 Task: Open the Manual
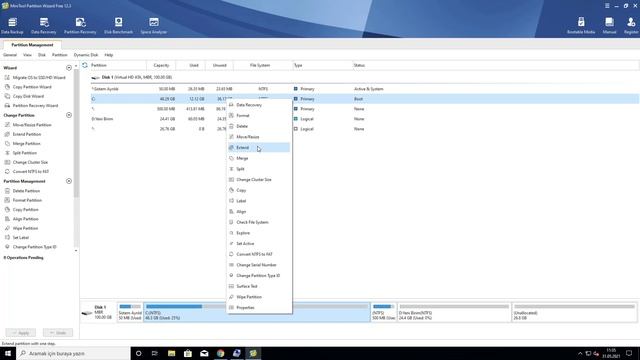609,26
